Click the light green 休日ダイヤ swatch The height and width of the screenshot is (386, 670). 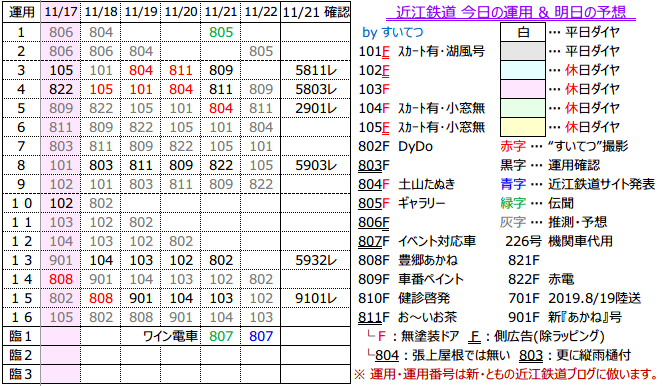[523, 108]
